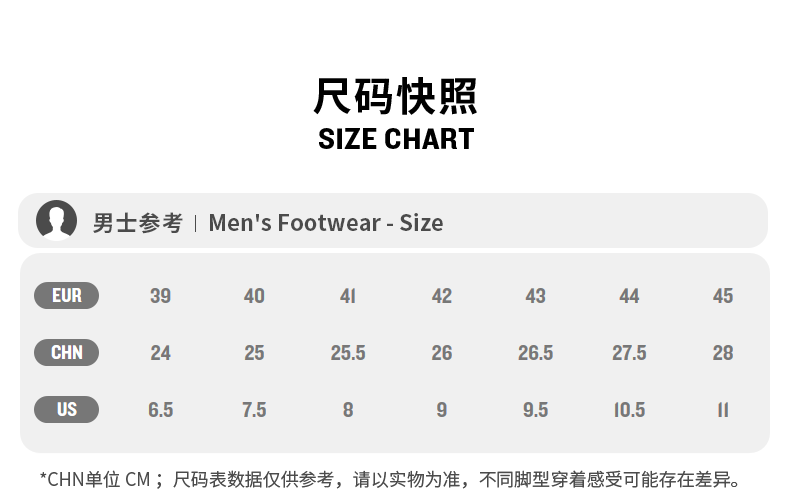The height and width of the screenshot is (489, 790).
Task: Choose US size 8
Action: click(348, 410)
